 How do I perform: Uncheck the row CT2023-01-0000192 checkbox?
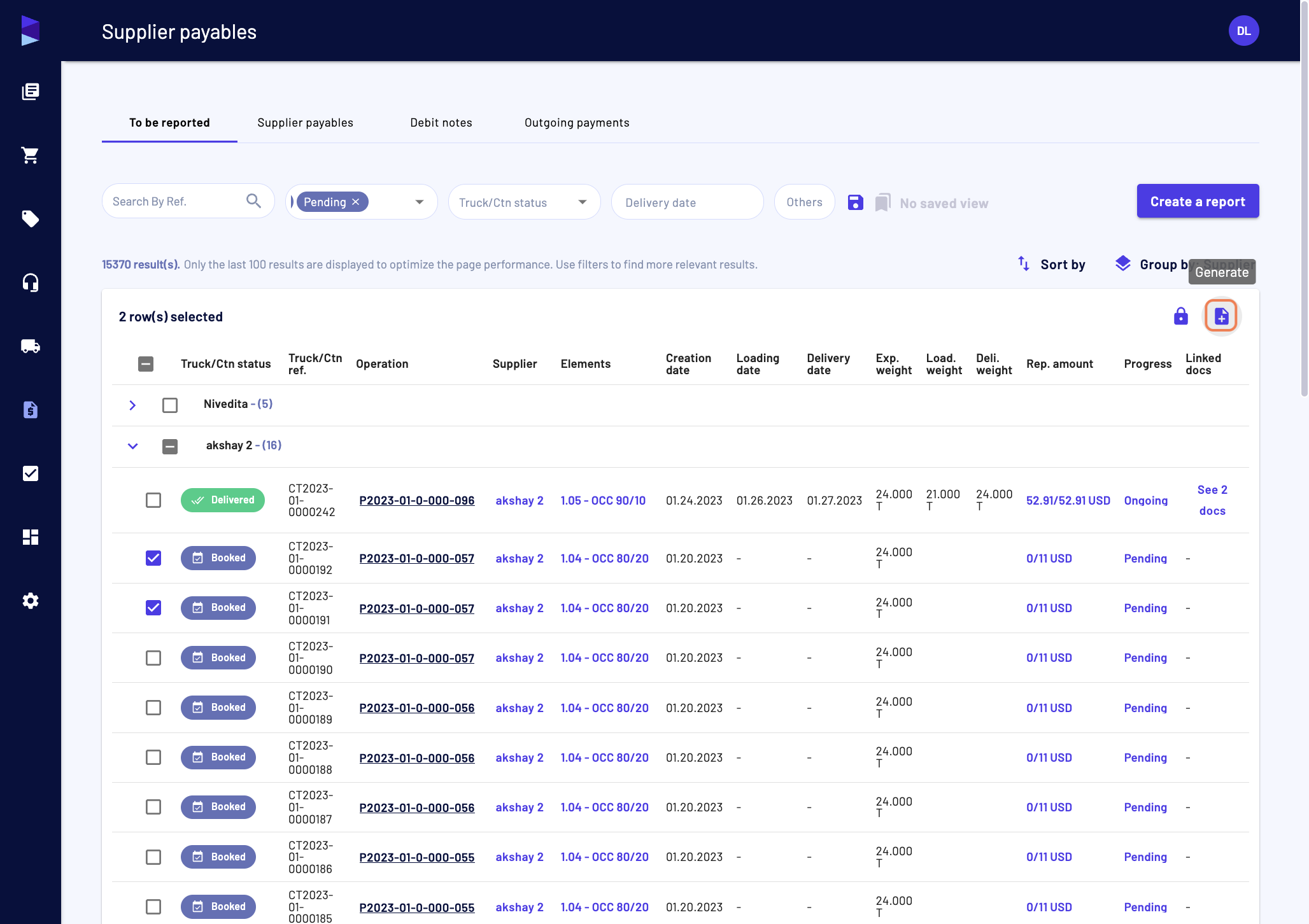click(153, 558)
